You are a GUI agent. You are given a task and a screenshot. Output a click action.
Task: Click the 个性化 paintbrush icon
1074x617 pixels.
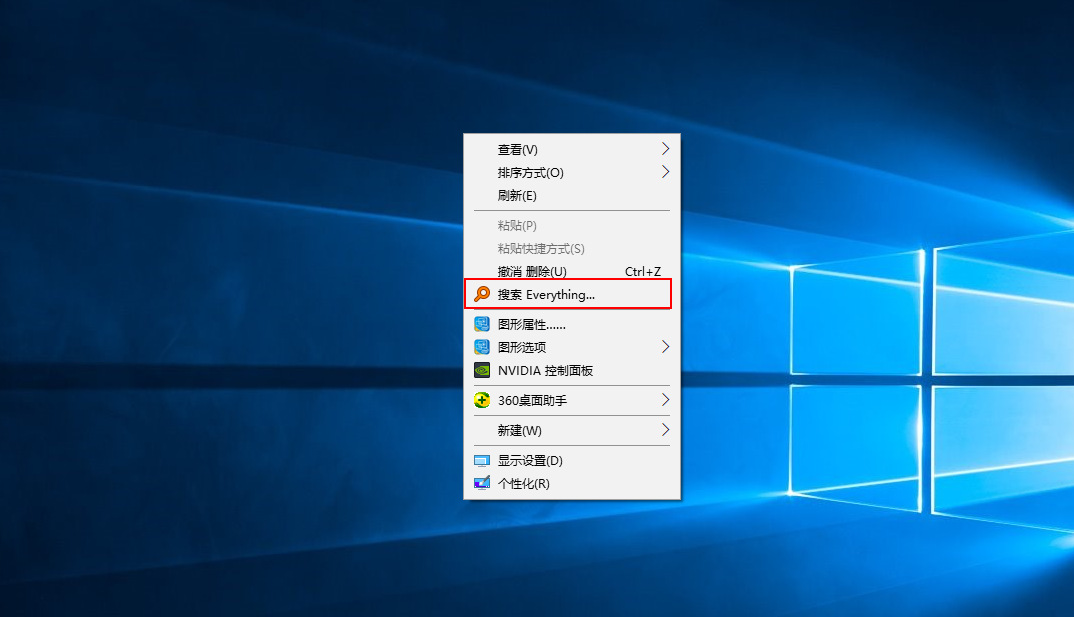482,483
